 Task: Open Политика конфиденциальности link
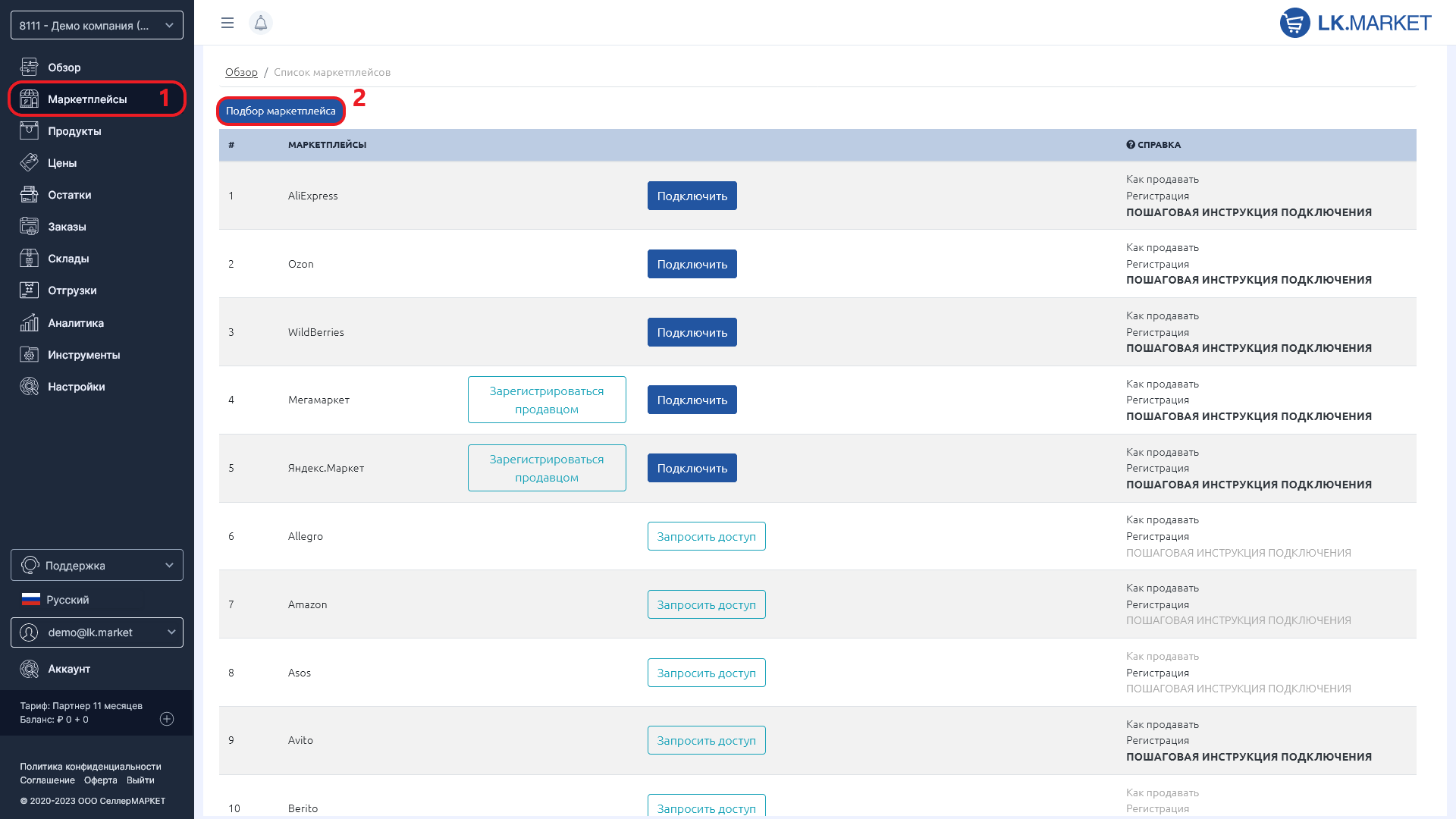[x=90, y=767]
